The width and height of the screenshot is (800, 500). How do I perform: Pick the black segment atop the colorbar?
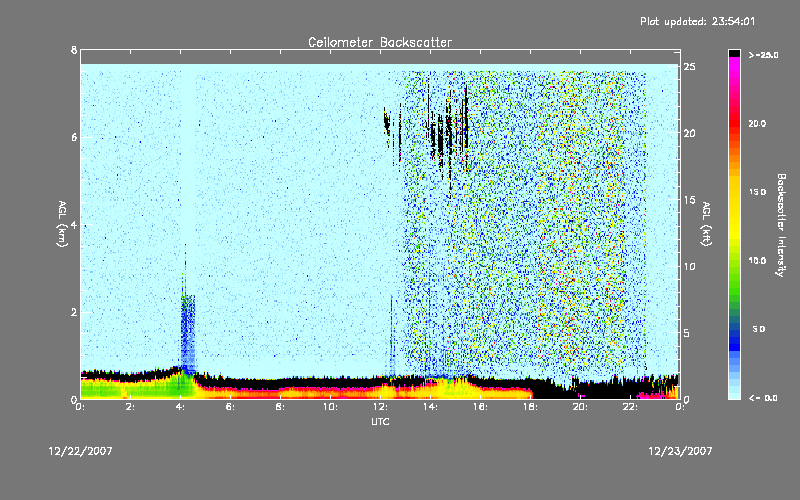[x=734, y=53]
